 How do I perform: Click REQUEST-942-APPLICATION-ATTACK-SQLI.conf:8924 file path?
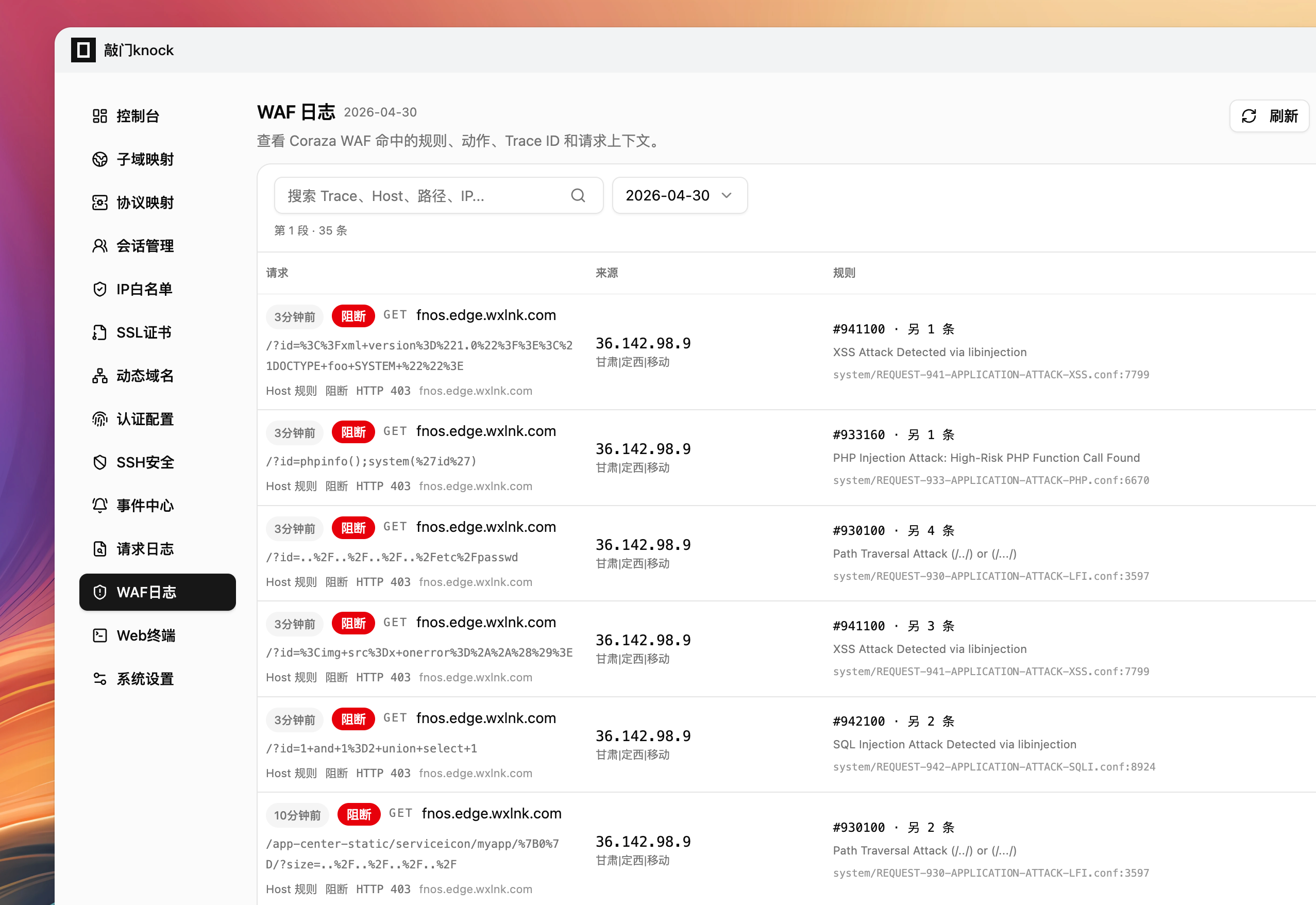994,767
